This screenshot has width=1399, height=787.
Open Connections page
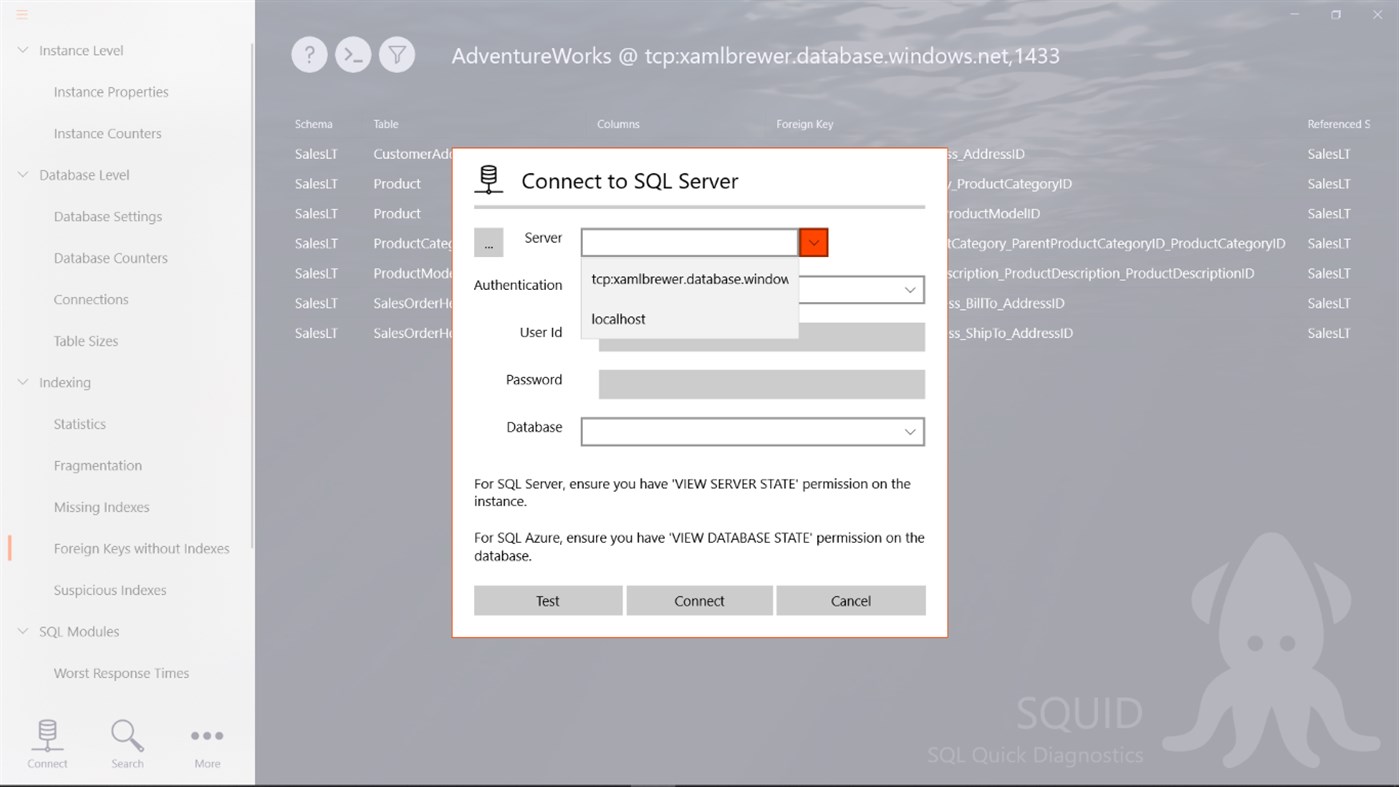91,299
